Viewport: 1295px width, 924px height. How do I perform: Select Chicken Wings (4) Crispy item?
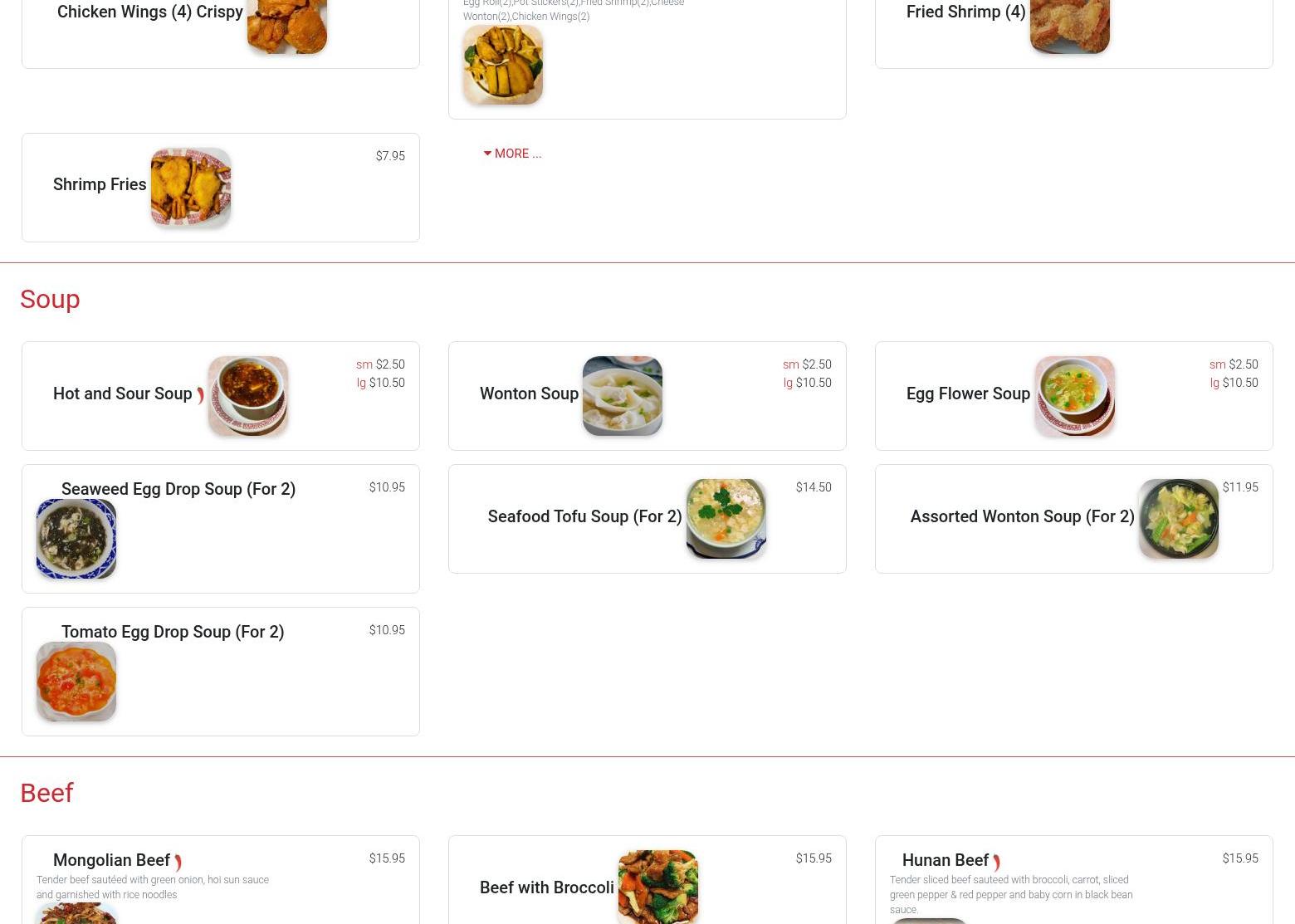150,12
